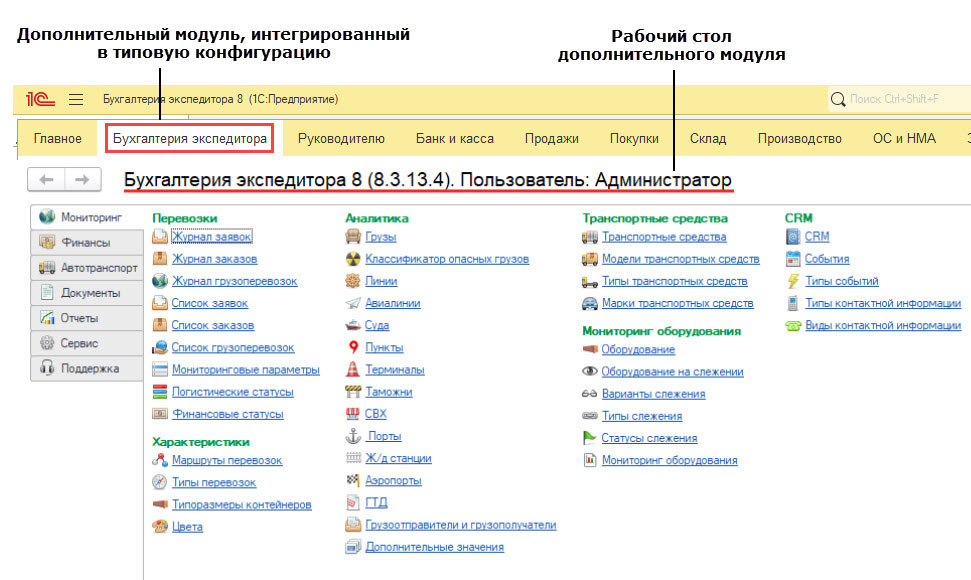Open the Типы контактной информации link
971x580 pixels.
883,303
